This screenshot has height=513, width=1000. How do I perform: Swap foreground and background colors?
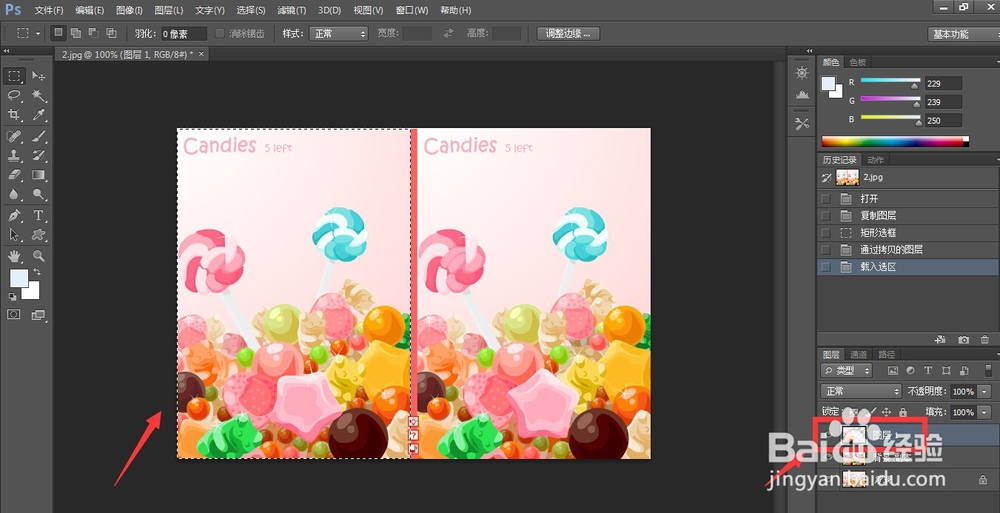pos(37,272)
